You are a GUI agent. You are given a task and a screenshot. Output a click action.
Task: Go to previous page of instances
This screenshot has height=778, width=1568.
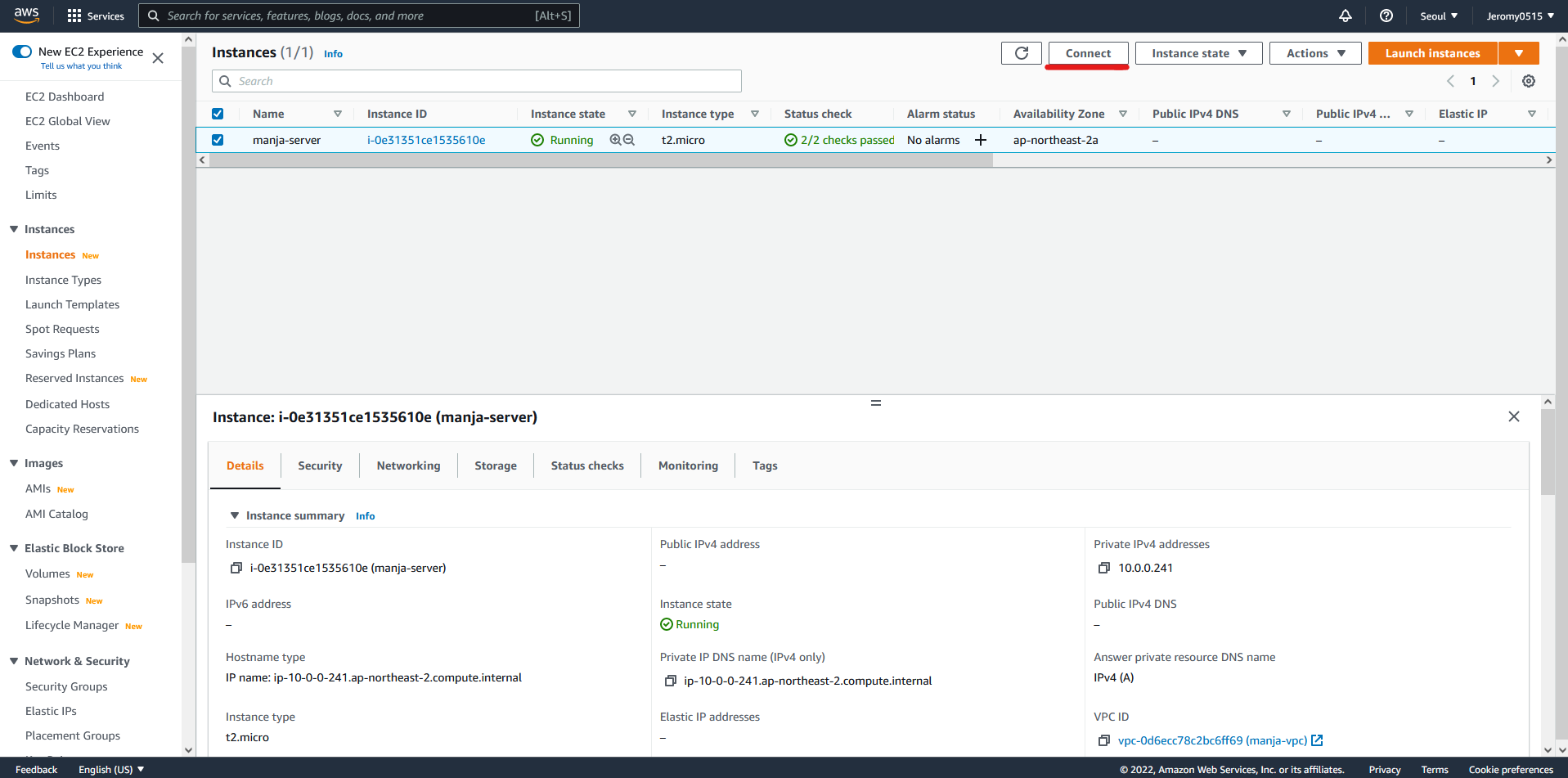tap(1450, 81)
